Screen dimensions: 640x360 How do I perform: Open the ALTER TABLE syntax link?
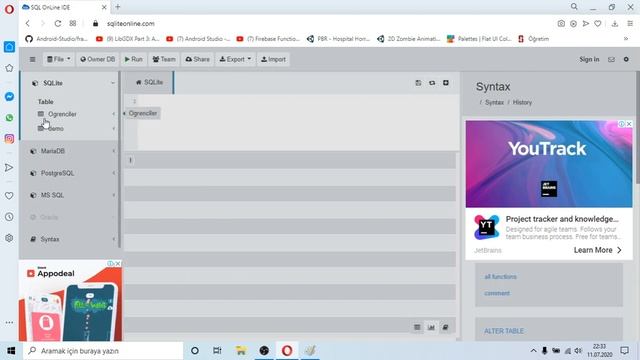coord(504,331)
